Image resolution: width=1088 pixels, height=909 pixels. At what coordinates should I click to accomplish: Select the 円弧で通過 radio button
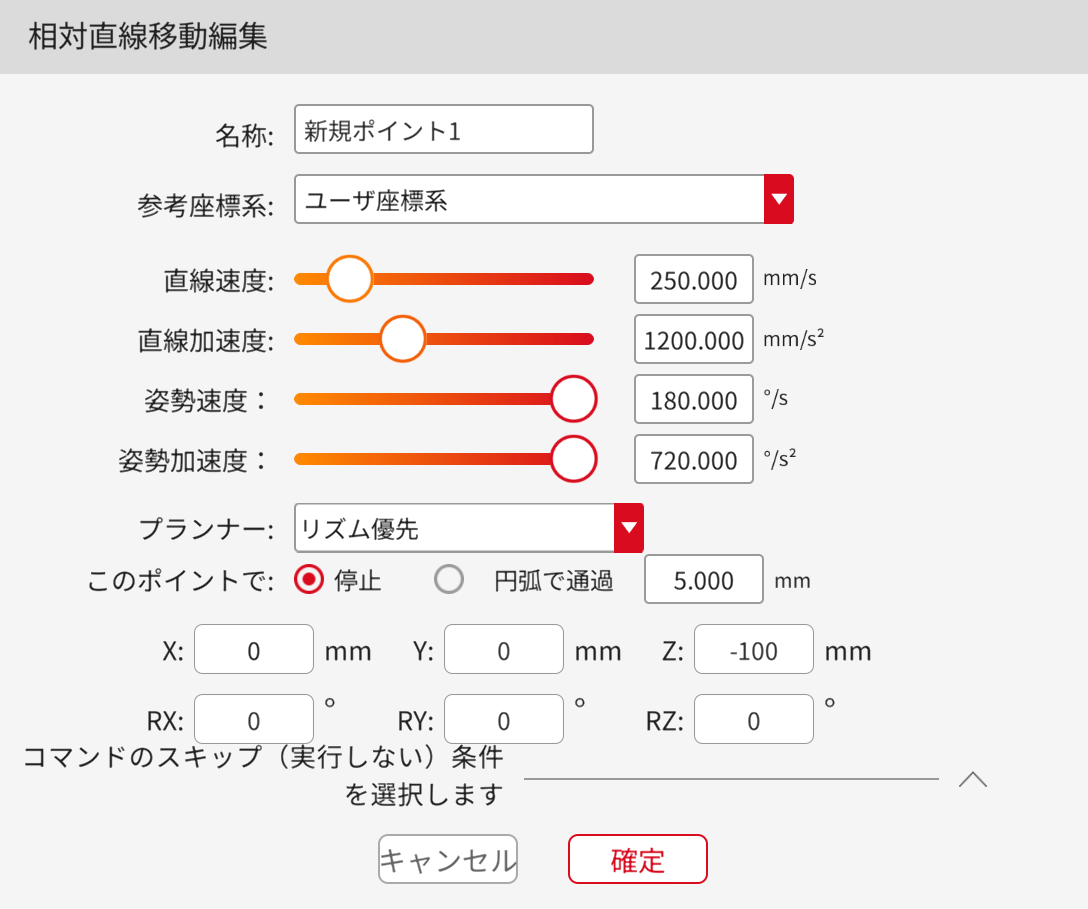(450, 580)
